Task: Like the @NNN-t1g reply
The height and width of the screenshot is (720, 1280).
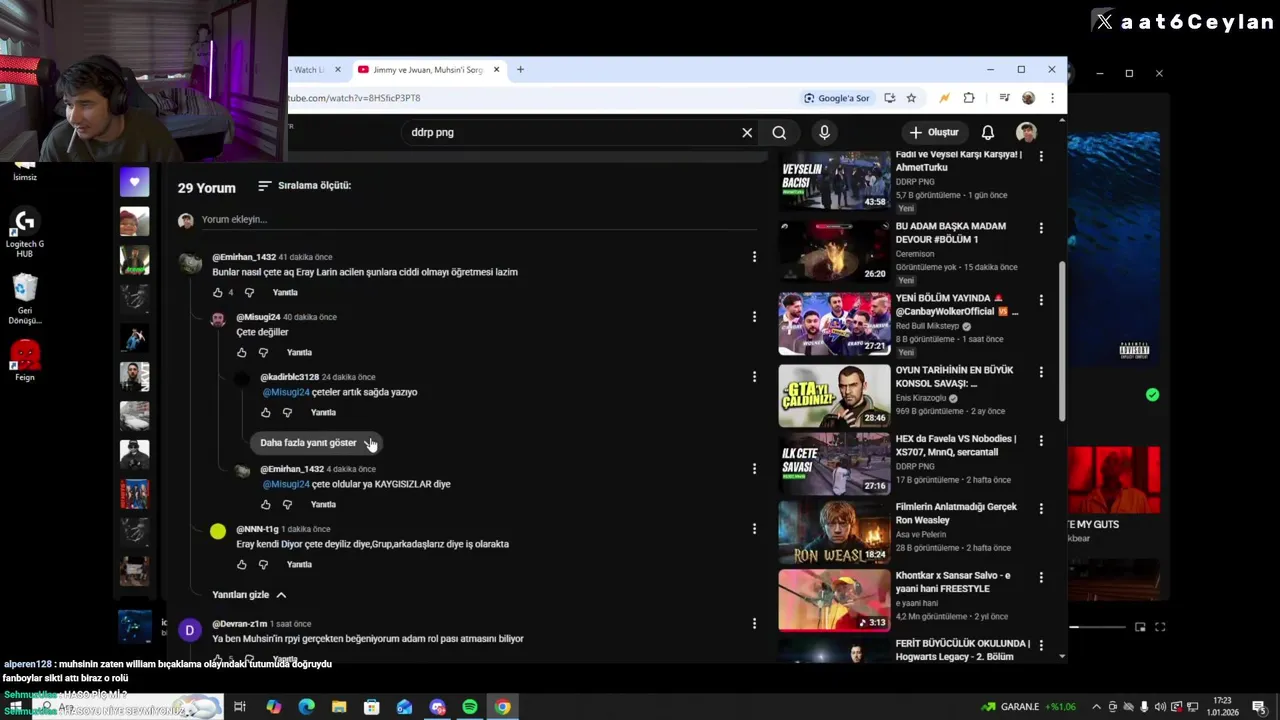Action: (241, 564)
